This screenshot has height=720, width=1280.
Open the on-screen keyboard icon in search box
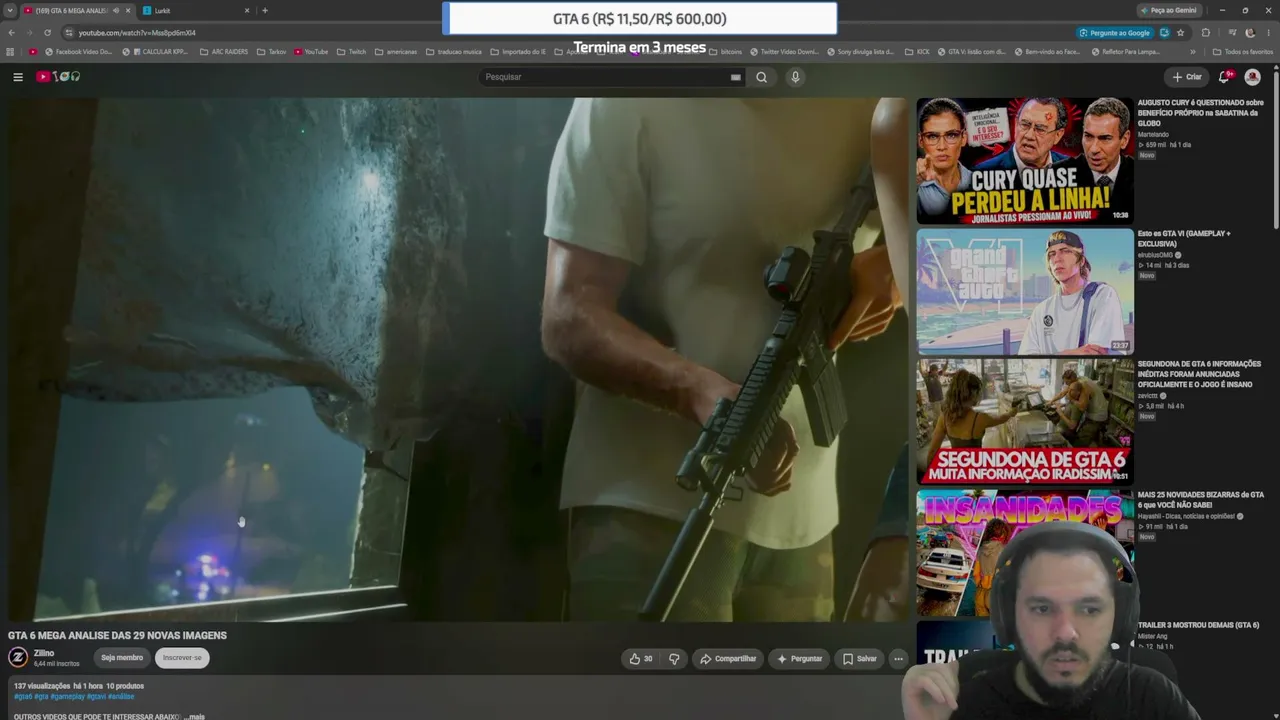tap(736, 77)
